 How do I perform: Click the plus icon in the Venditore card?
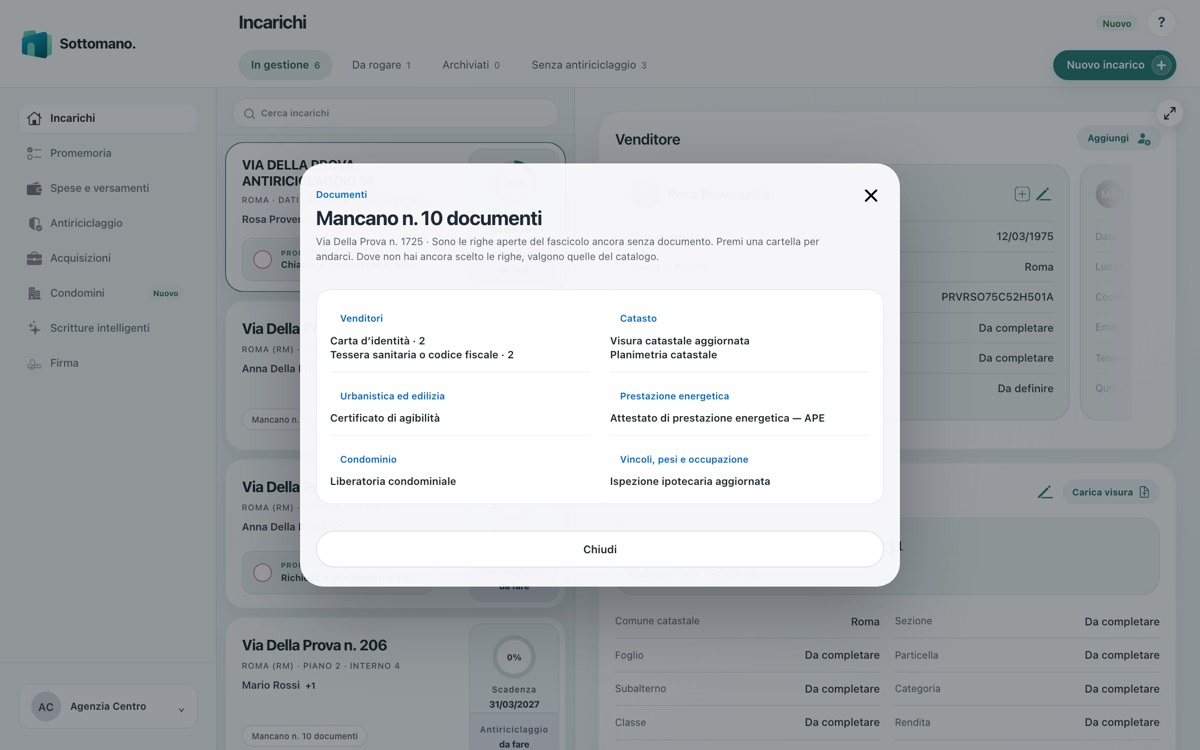(1022, 194)
